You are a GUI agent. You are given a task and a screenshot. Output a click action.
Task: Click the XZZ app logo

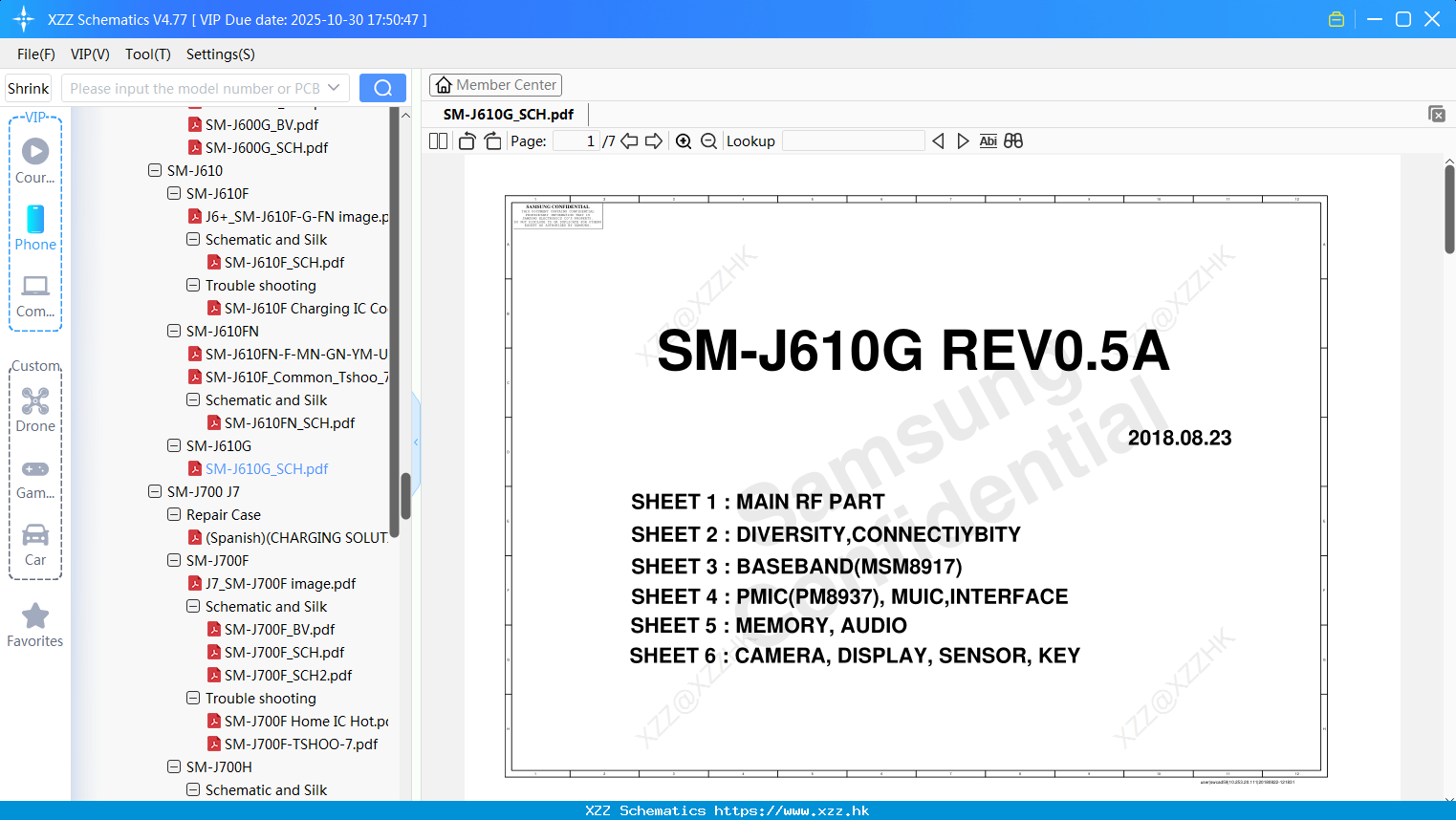tap(24, 19)
